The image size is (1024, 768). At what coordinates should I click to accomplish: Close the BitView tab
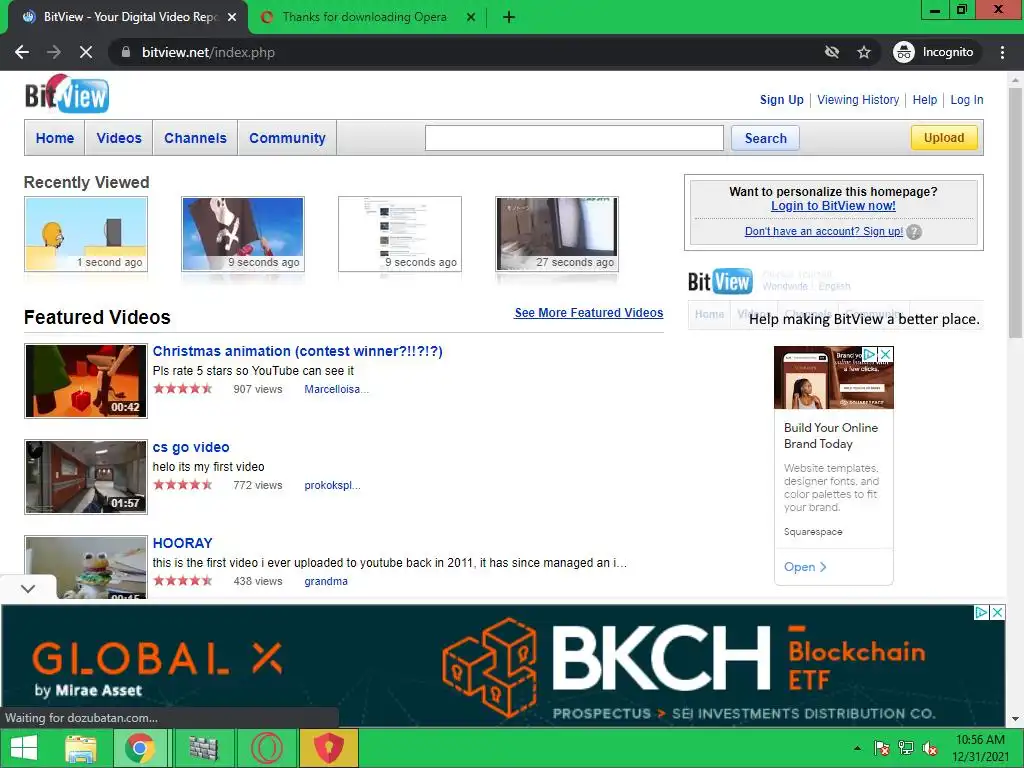(x=232, y=17)
